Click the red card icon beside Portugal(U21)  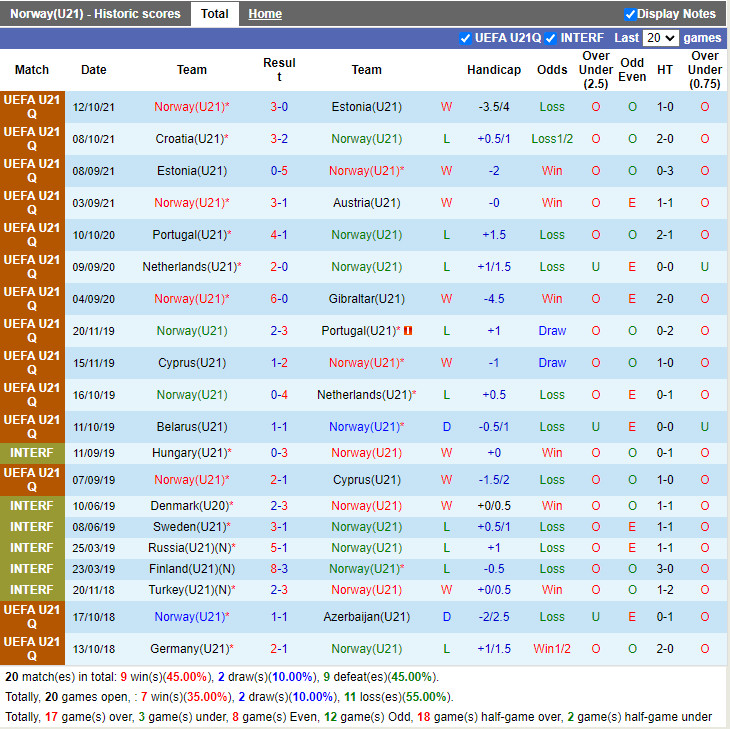pos(407,331)
